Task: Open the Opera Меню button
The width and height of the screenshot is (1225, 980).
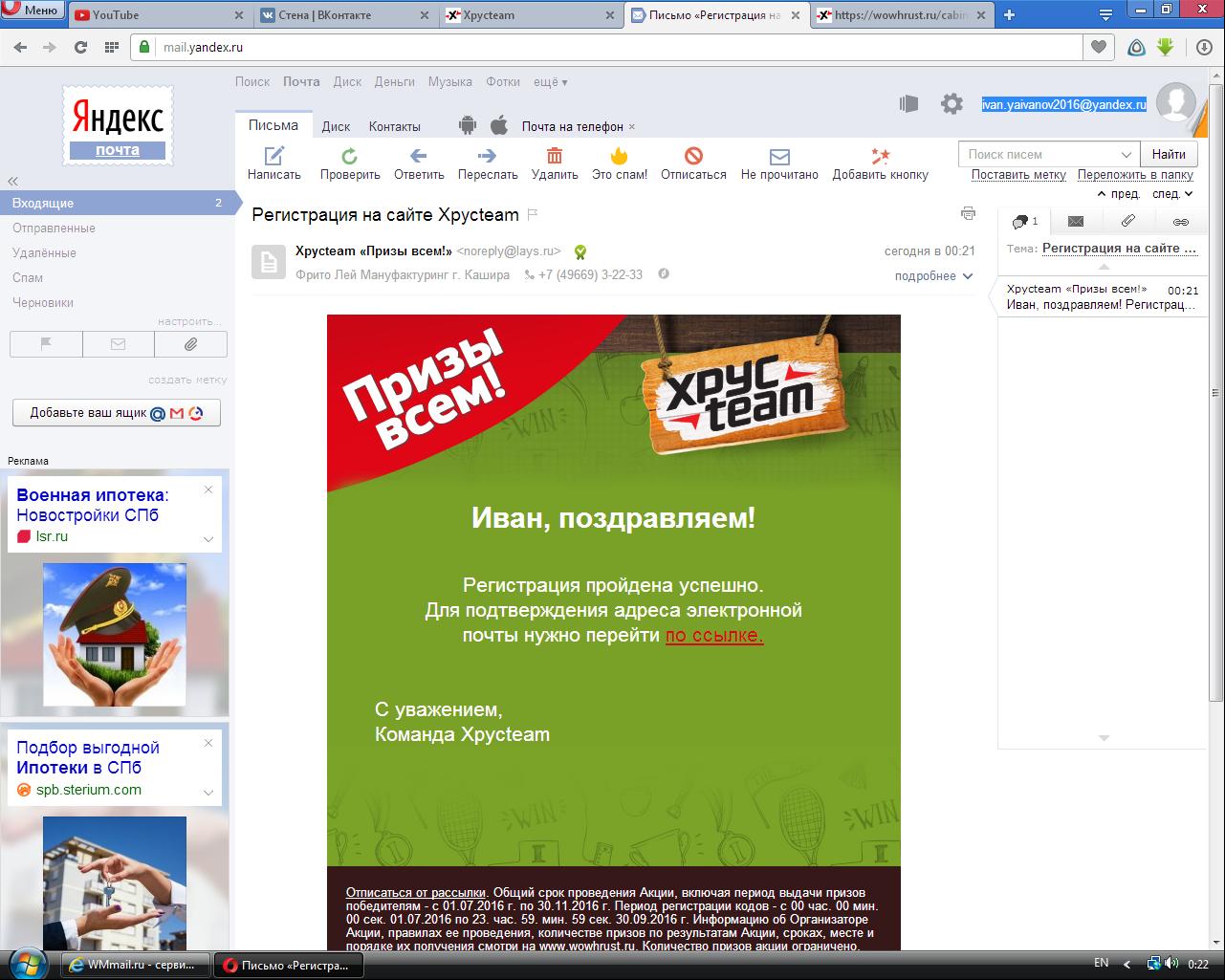Action: tap(33, 11)
